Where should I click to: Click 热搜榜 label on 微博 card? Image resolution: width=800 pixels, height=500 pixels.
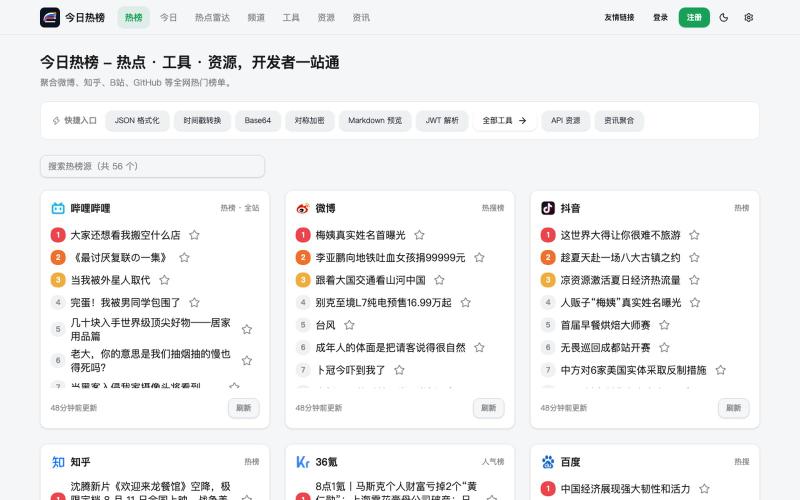493,208
